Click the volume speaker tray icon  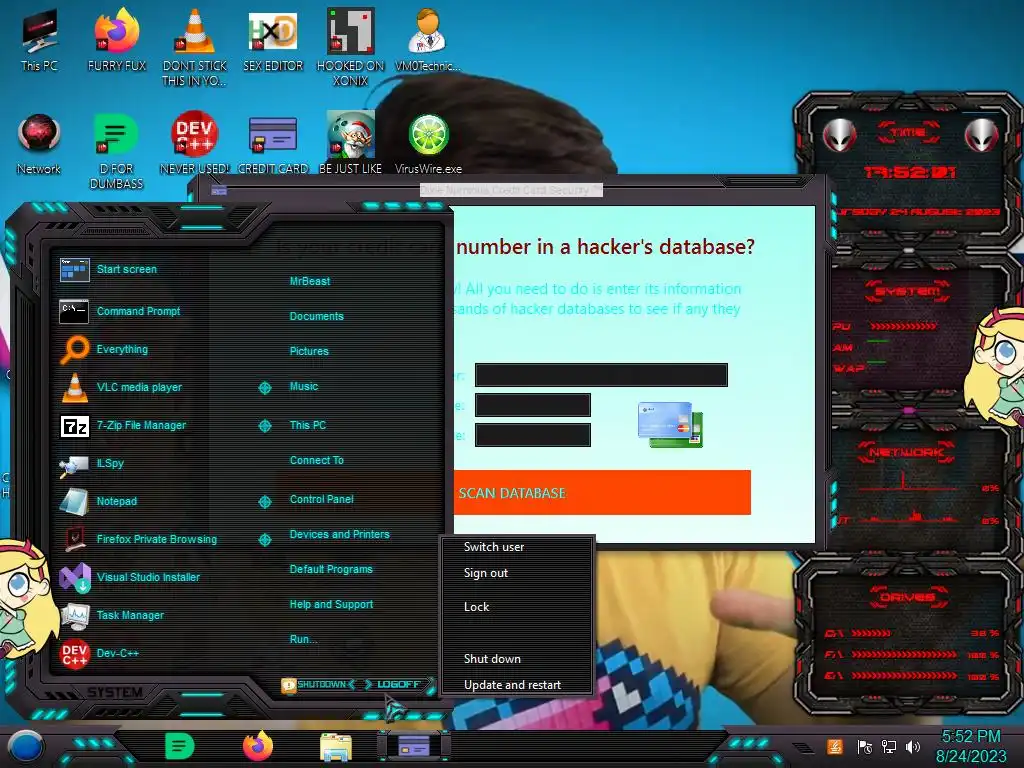(913, 746)
